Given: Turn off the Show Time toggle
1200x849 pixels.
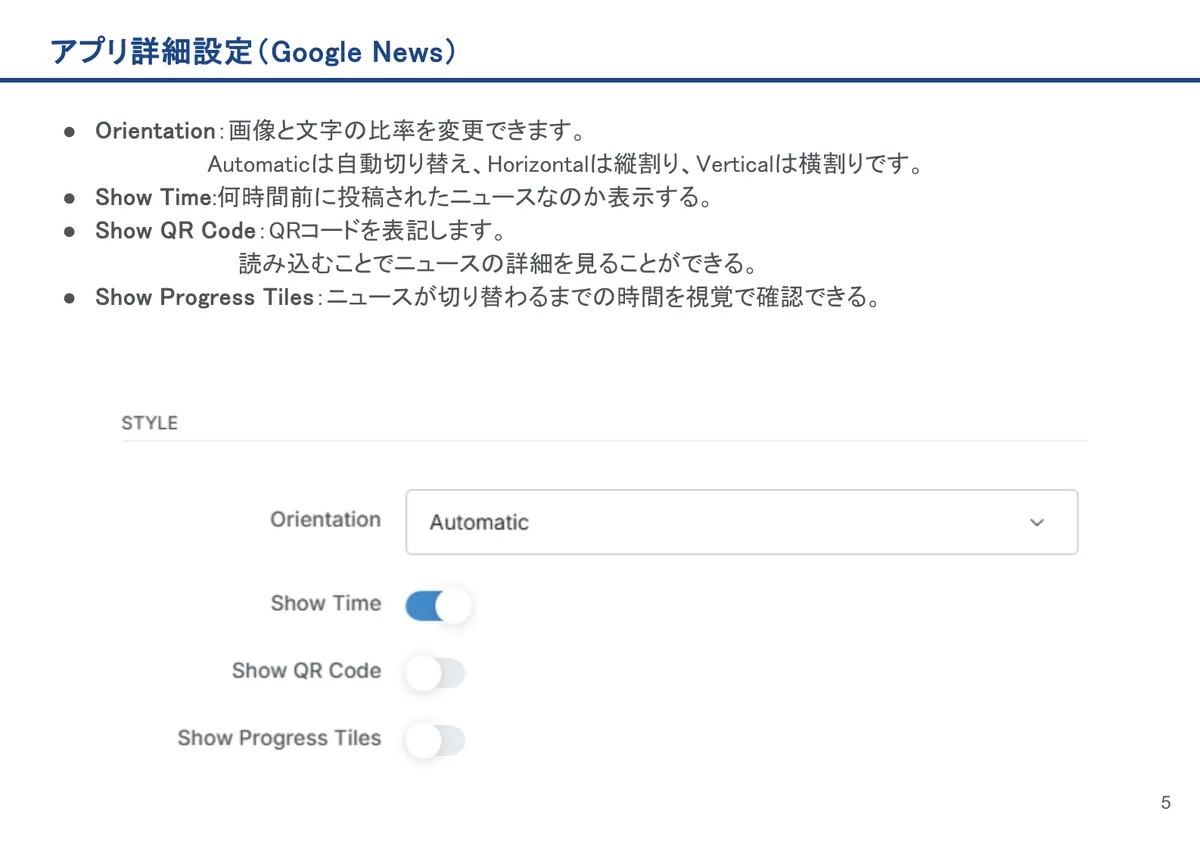Looking at the screenshot, I should (x=437, y=605).
